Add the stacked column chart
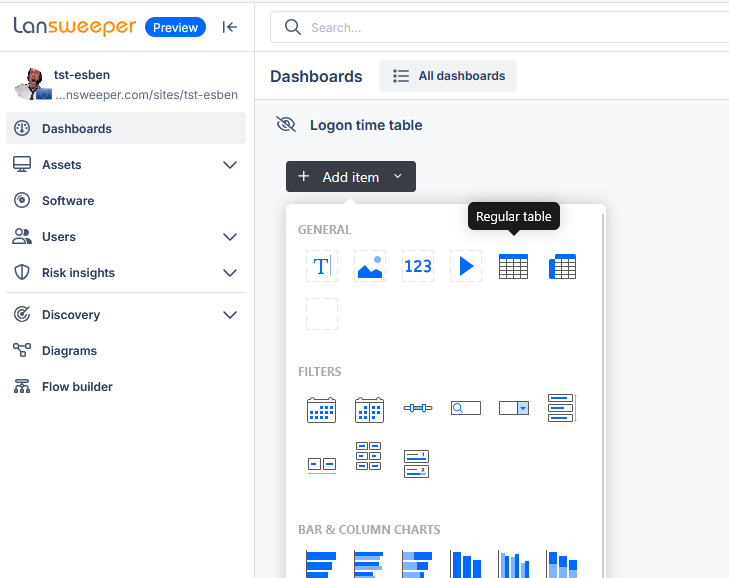The width and height of the screenshot is (729, 578). [x=562, y=564]
